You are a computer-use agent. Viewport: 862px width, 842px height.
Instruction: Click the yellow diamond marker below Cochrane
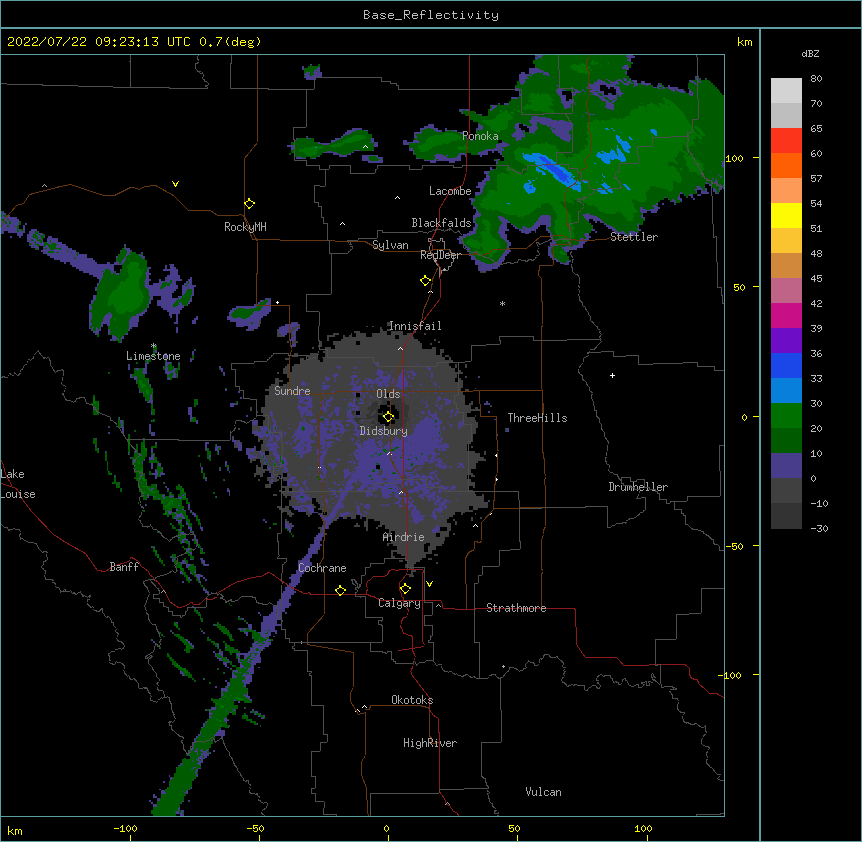(340, 590)
